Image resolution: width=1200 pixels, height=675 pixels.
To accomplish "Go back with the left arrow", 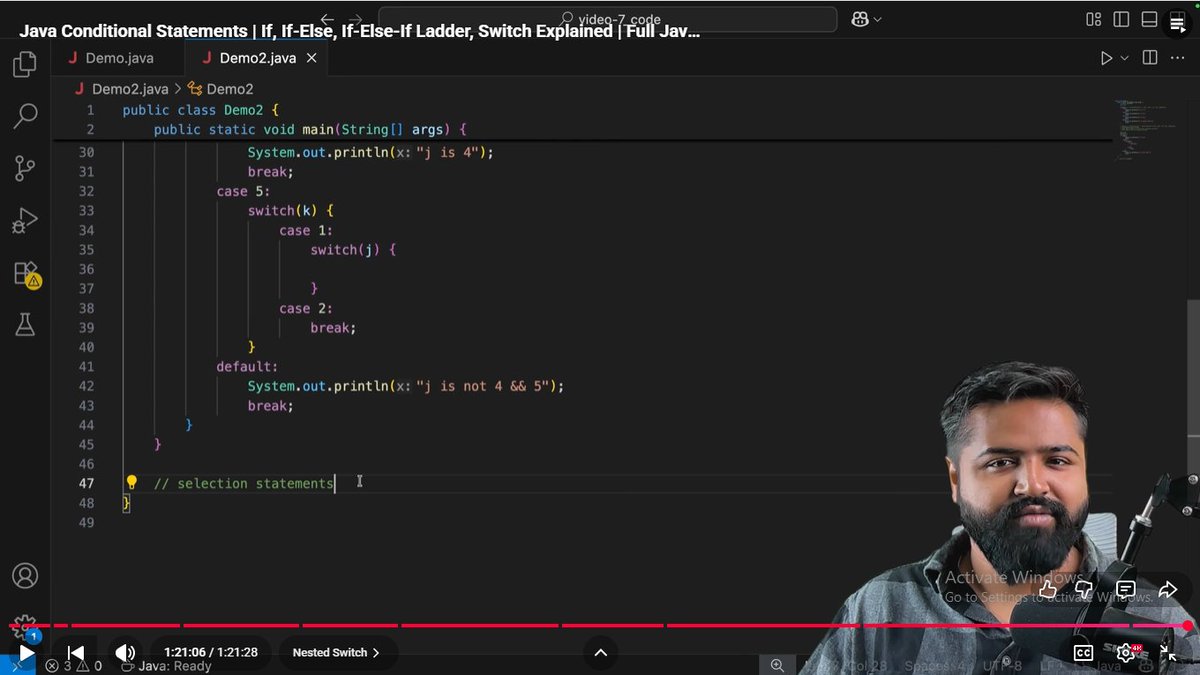I will 327,19.
